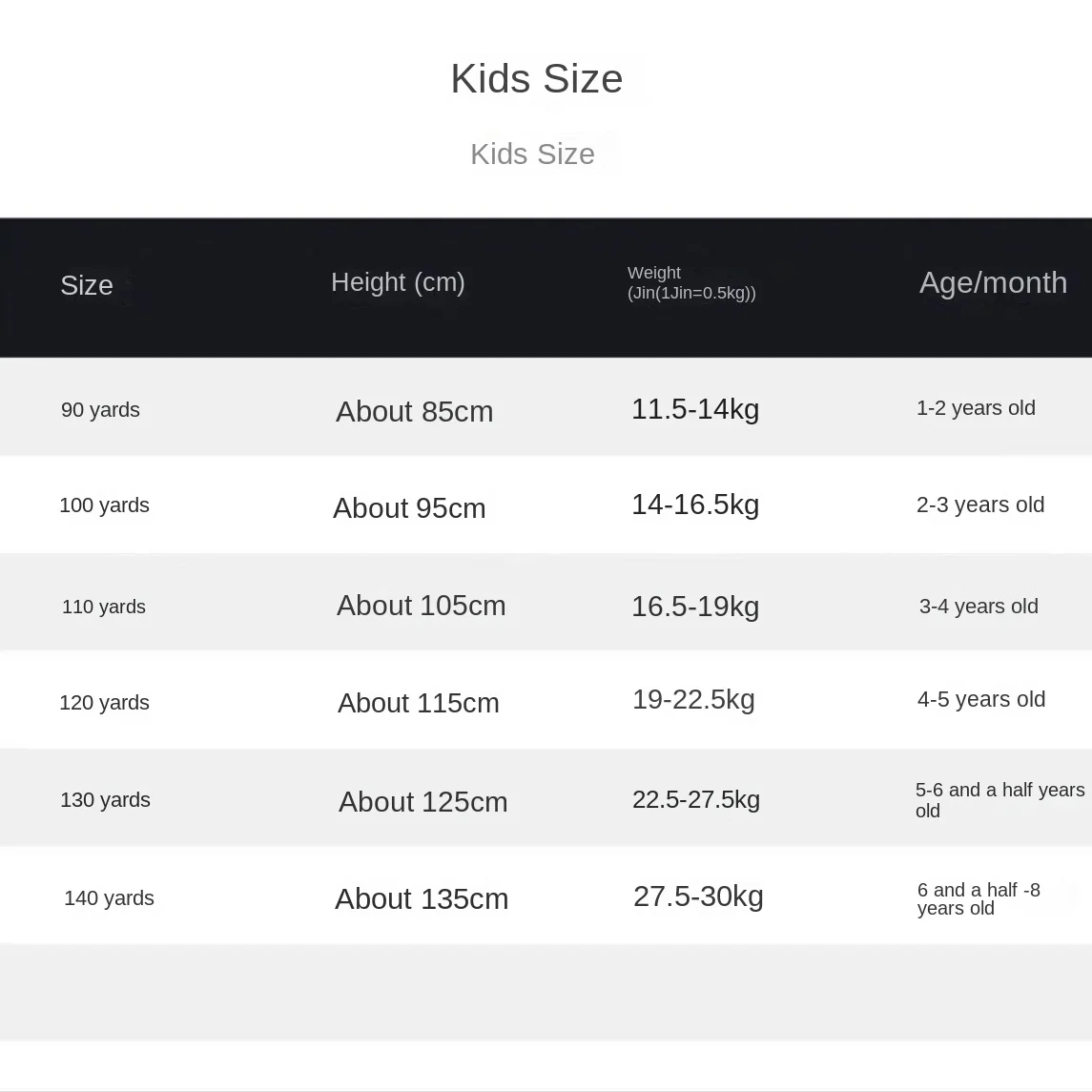Select the 11.5-14kg weight cell
The height and width of the screenshot is (1092, 1092).
click(695, 409)
